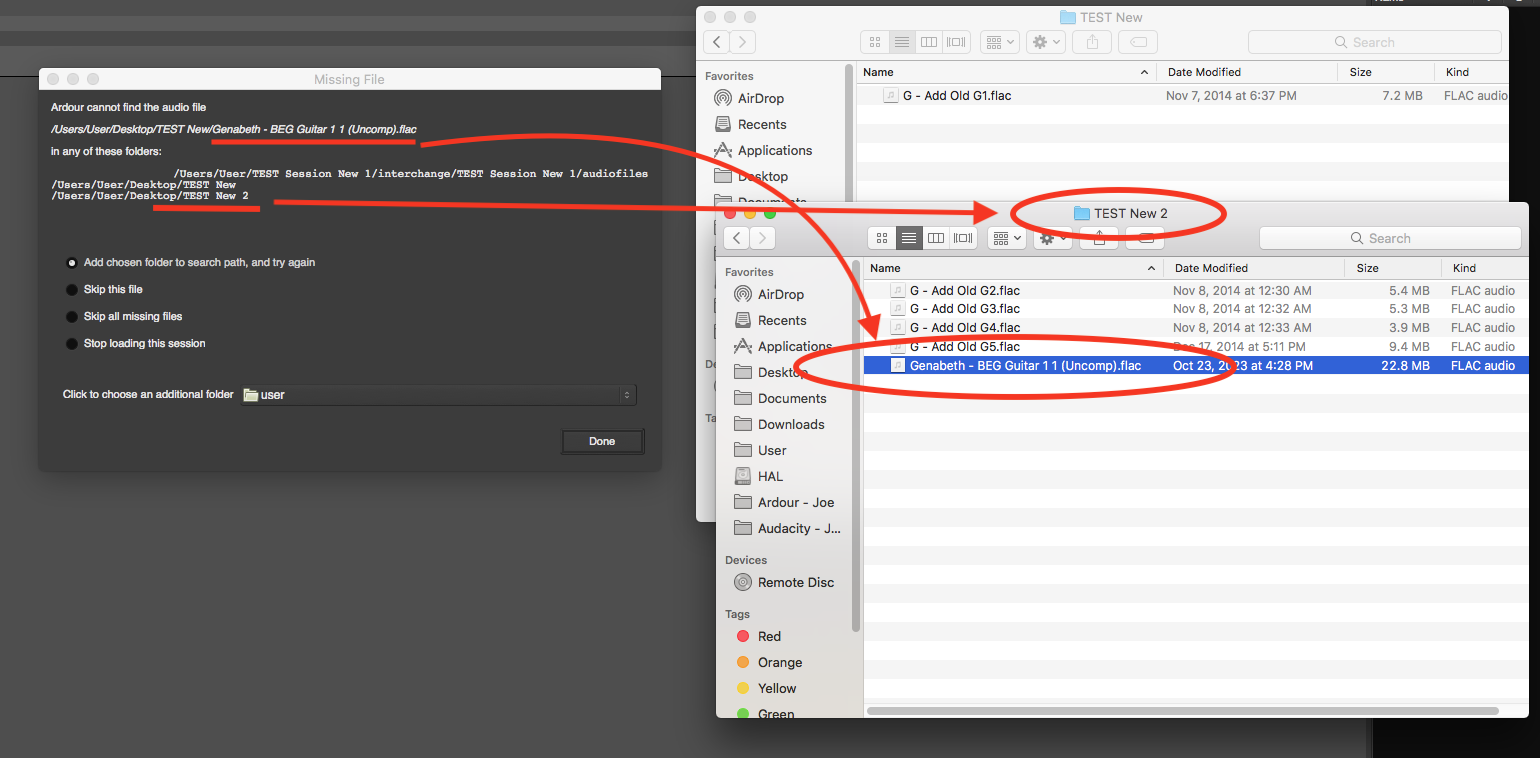Switch to icon view in TEST New 2 window
The height and width of the screenshot is (758, 1540).
(882, 238)
